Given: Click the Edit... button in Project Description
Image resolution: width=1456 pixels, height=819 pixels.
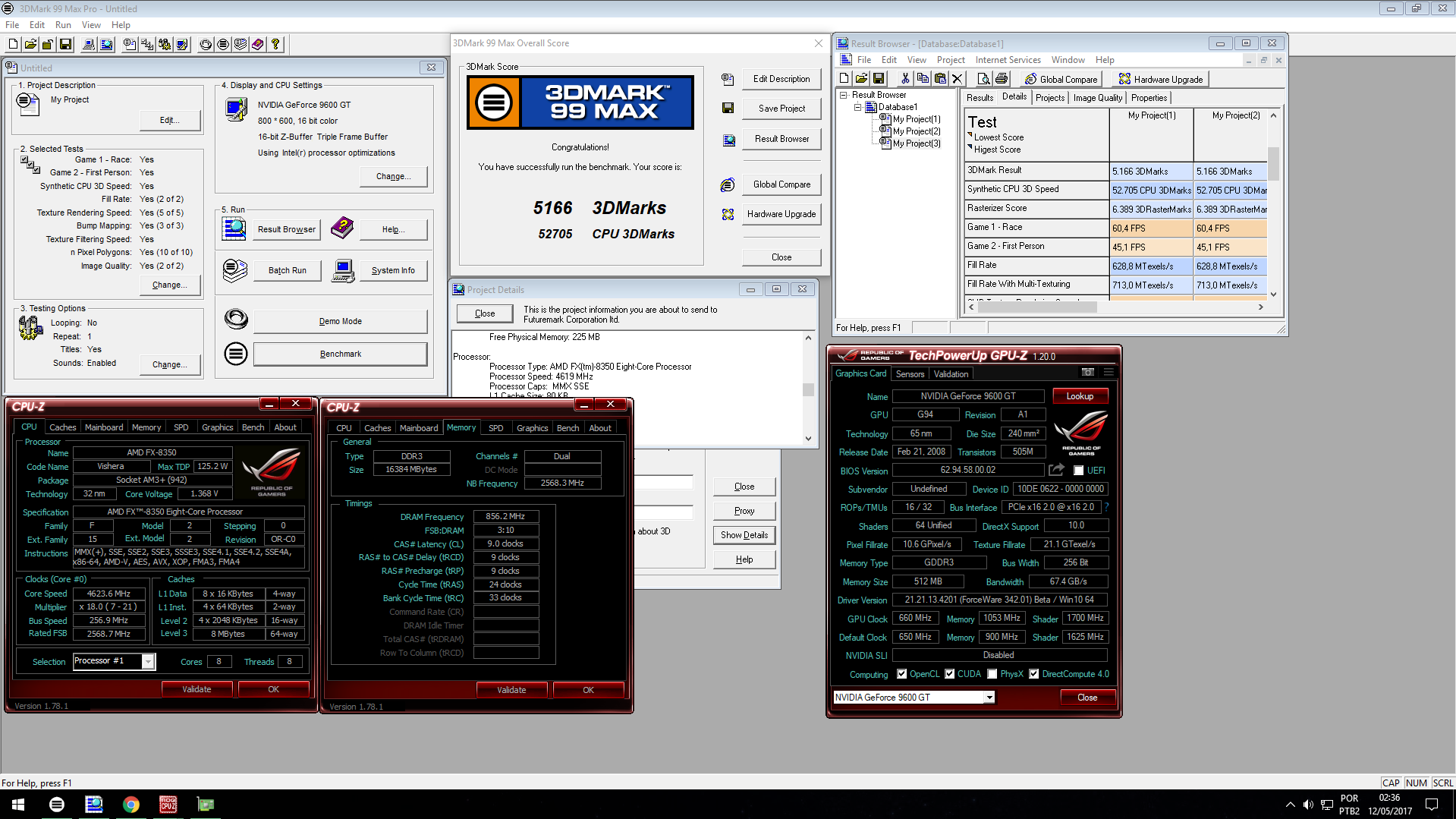Looking at the screenshot, I should pos(170,120).
